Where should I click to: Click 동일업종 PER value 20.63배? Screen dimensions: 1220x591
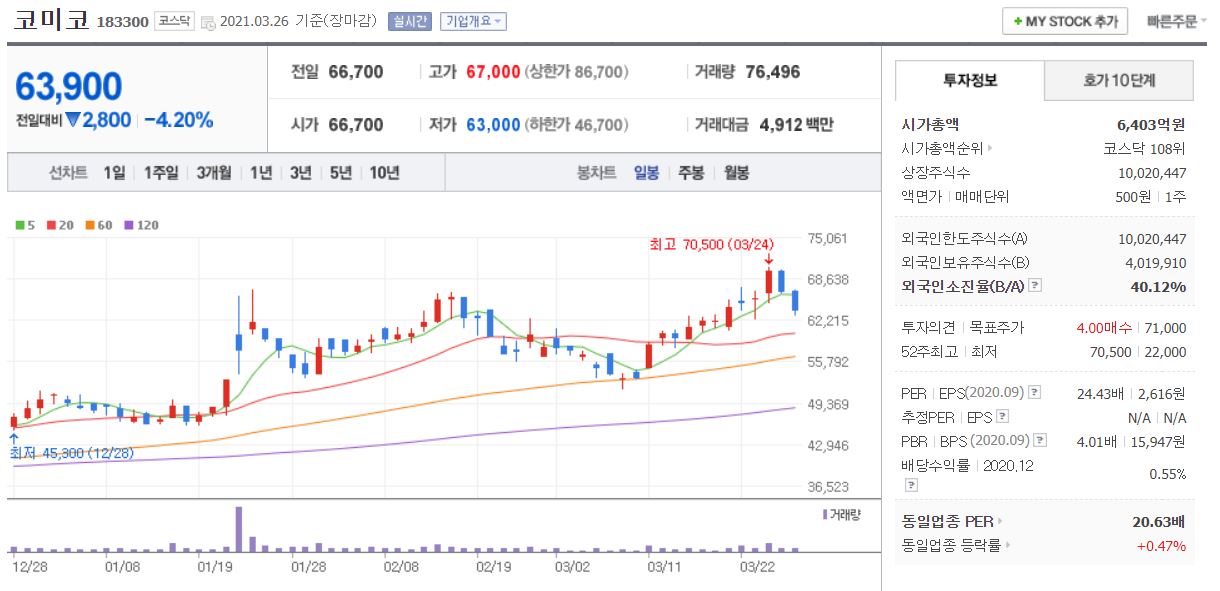click(x=1158, y=521)
